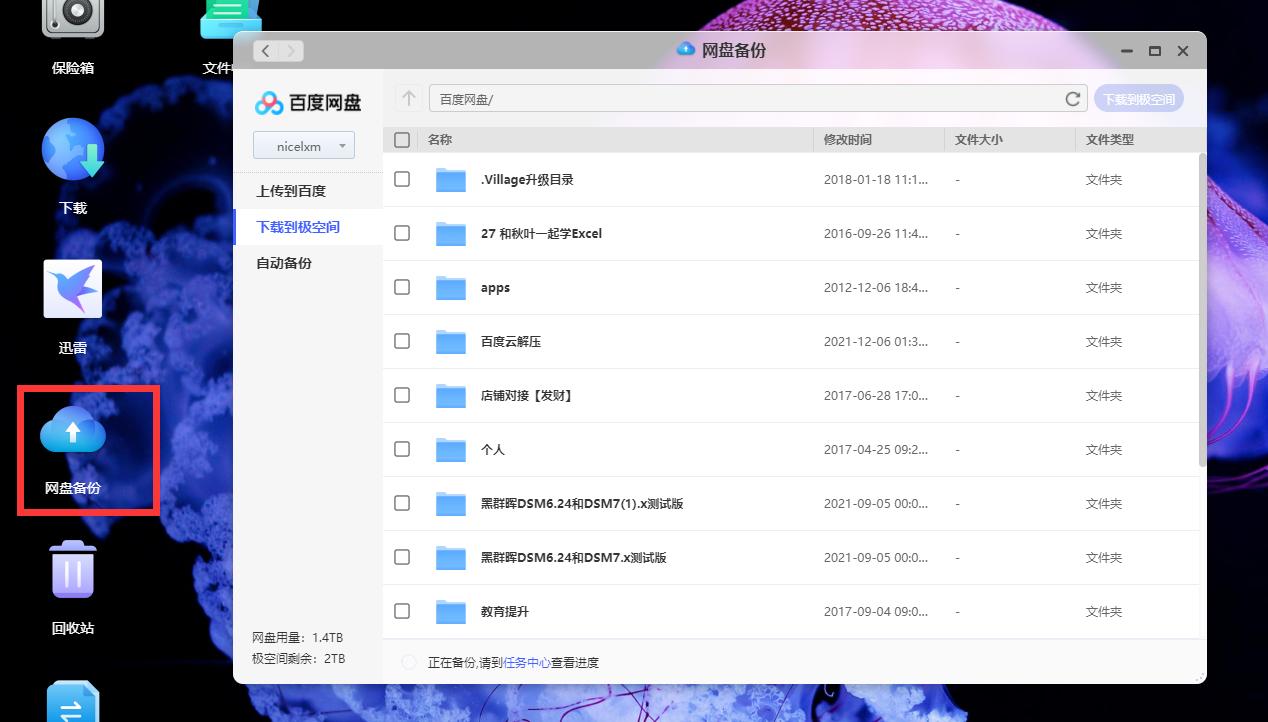Click the forward navigation arrow
This screenshot has height=722, width=1268.
(291, 50)
